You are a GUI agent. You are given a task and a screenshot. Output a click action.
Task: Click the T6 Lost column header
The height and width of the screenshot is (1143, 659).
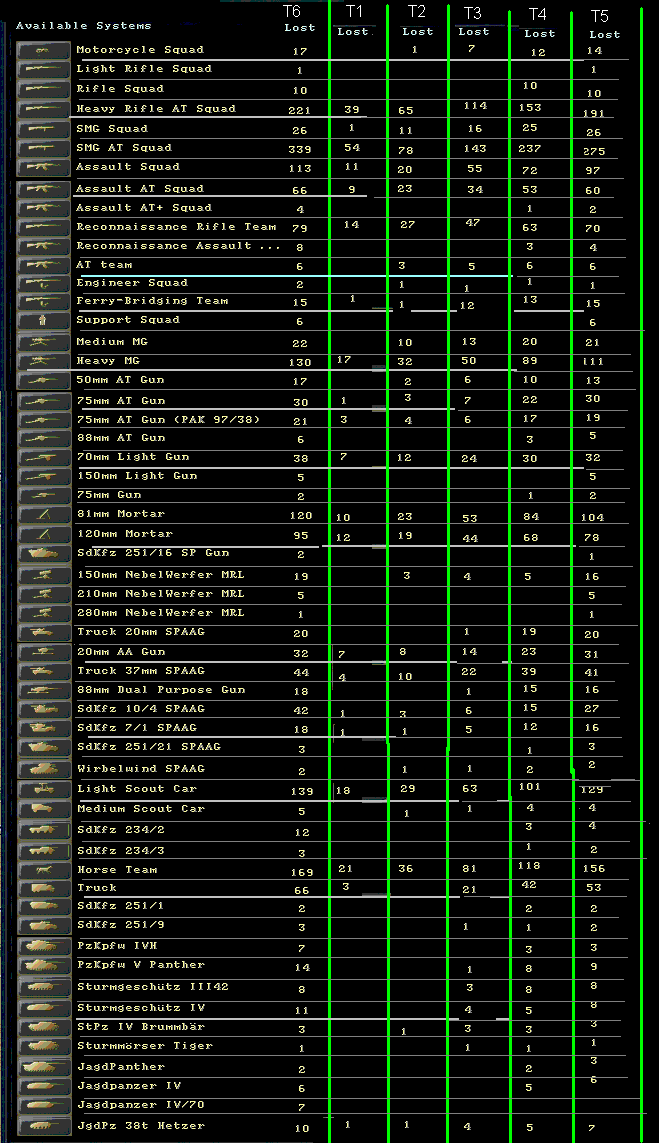click(300, 18)
